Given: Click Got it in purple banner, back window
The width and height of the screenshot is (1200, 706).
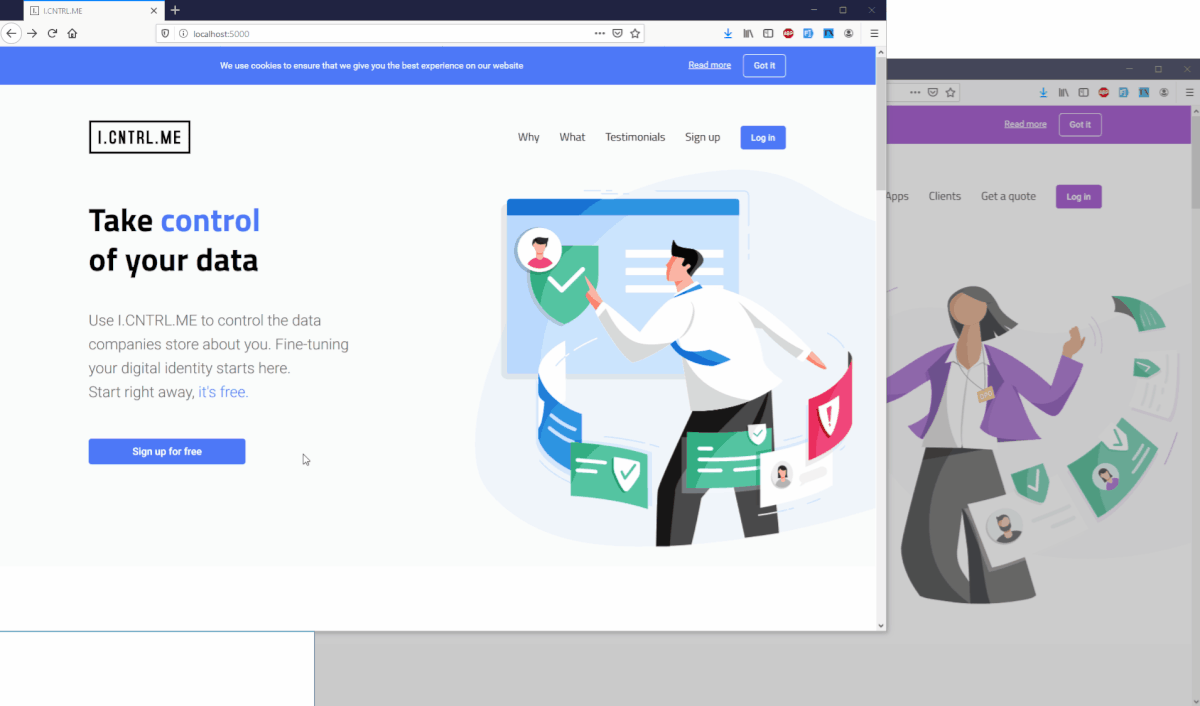Looking at the screenshot, I should (x=1080, y=124).
